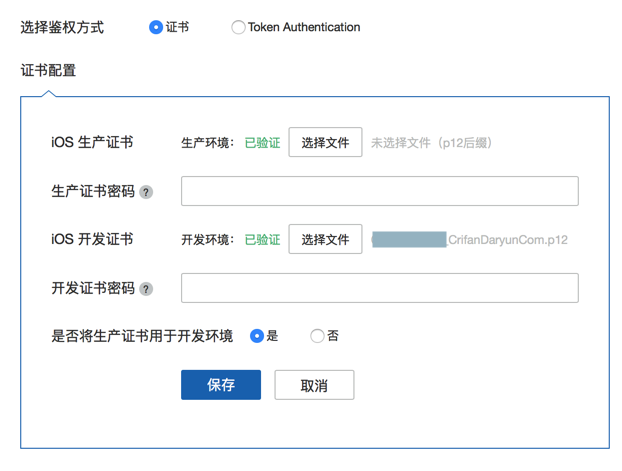Focus the 生产证书密码 input field
This screenshot has height=471, width=622.
pyautogui.click(x=379, y=191)
